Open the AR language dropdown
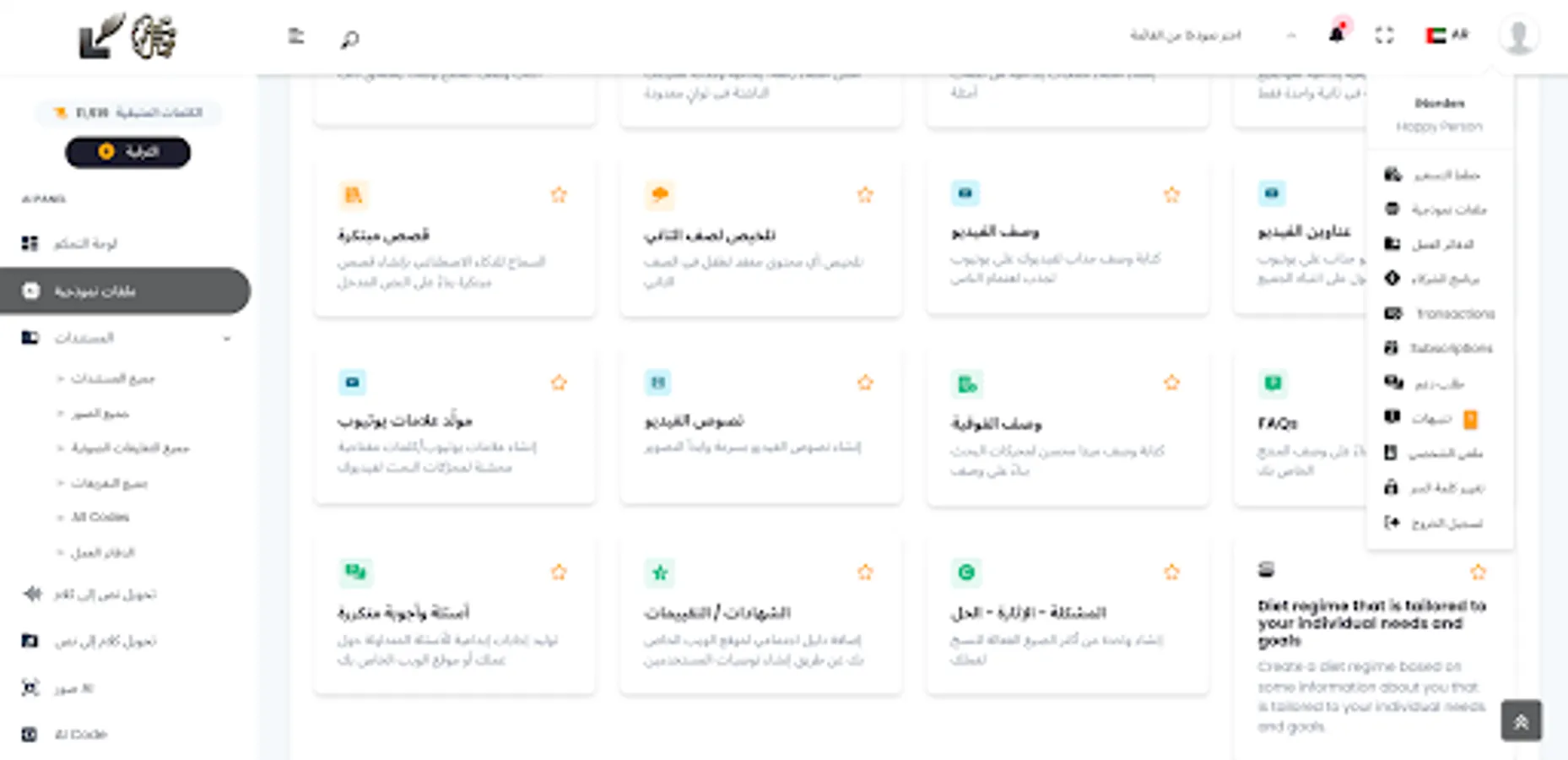1568x760 pixels. point(1447,35)
